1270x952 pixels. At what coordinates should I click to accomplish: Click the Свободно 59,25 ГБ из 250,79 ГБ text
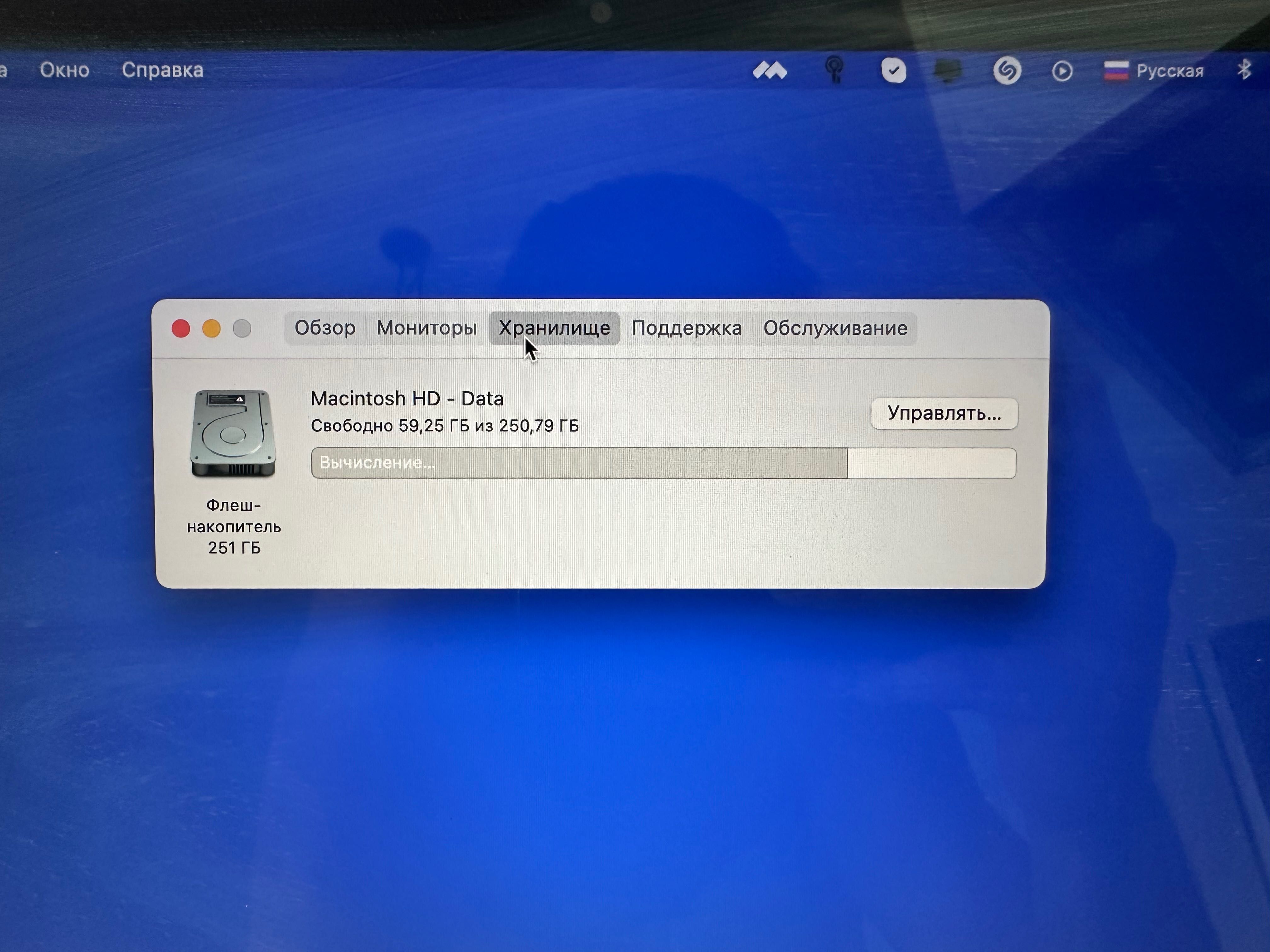pos(444,426)
